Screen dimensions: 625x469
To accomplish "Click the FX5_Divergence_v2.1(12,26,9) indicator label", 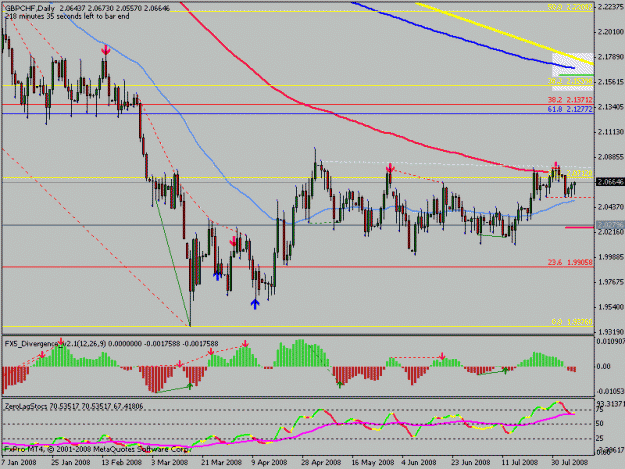I will [55, 343].
